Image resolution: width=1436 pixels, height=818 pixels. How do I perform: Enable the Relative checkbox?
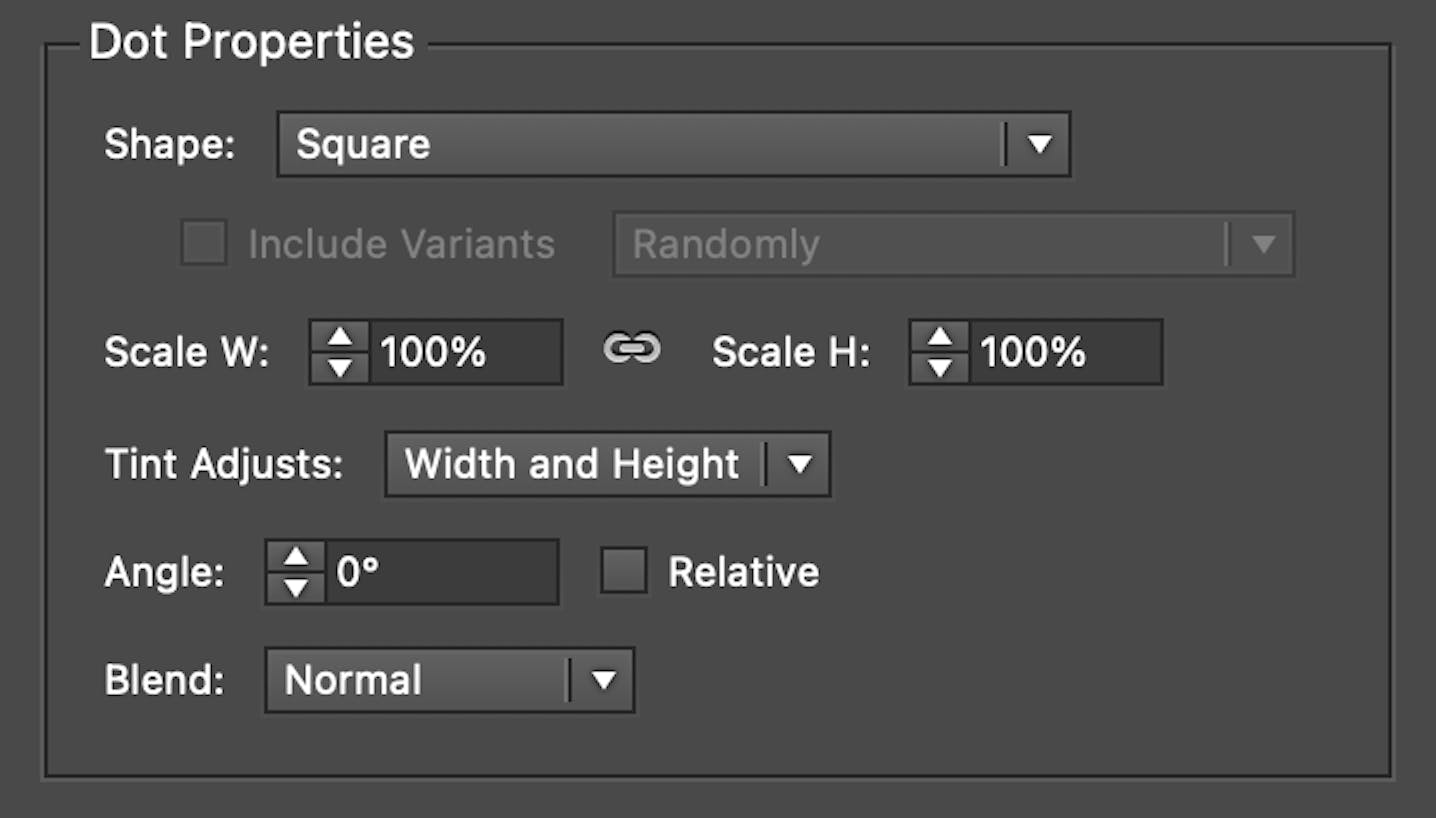tap(623, 571)
